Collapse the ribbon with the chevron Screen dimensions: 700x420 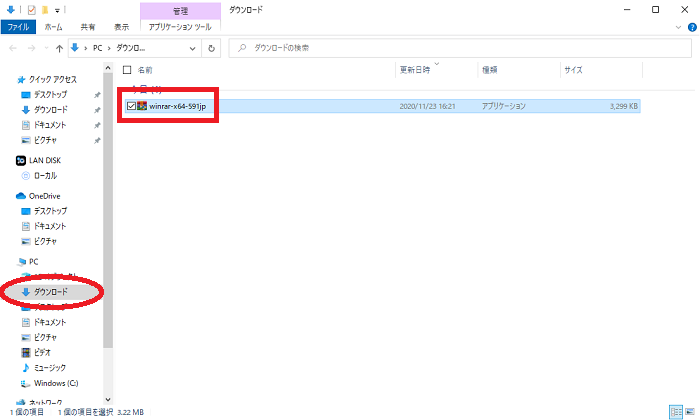tap(679, 27)
